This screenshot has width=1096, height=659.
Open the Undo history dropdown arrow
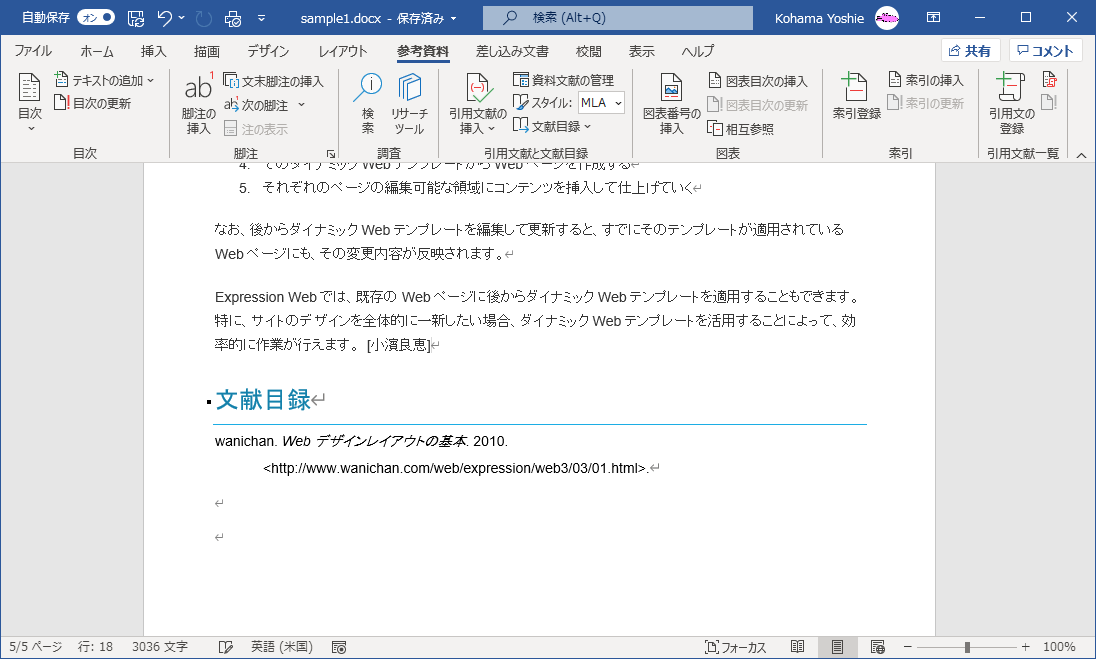(x=182, y=18)
